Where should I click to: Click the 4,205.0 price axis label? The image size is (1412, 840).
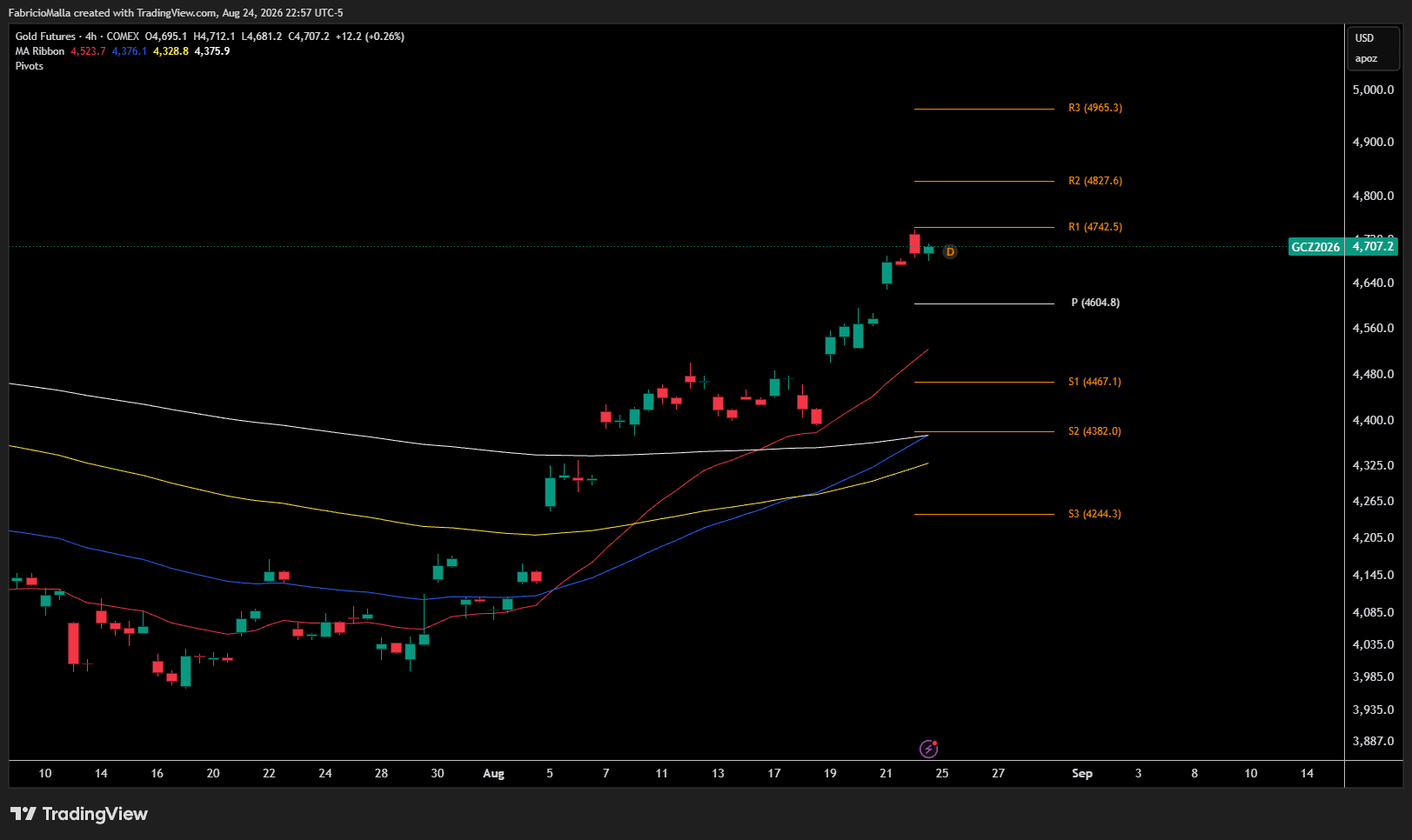coord(1373,537)
